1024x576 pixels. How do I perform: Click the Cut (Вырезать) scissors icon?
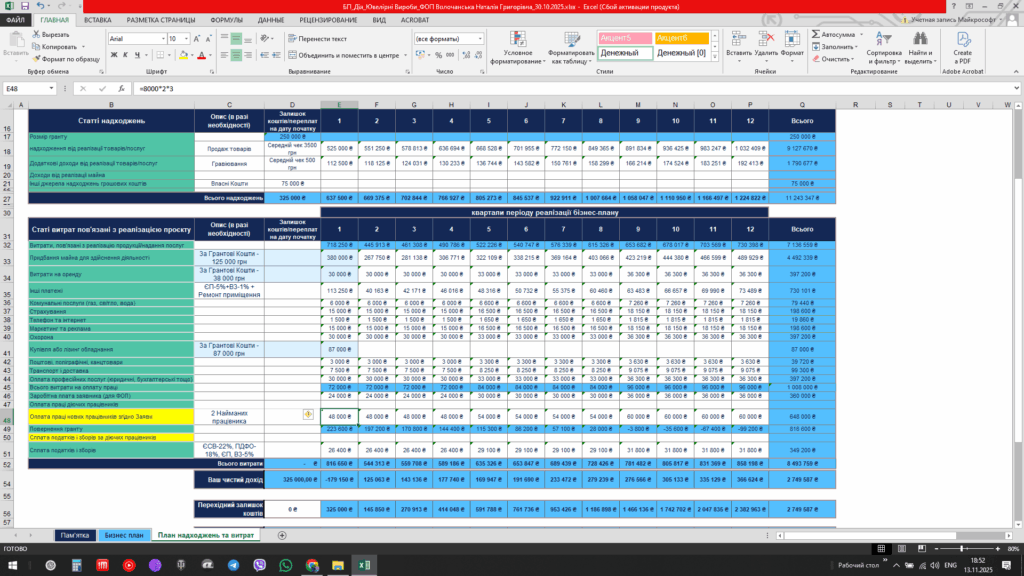(36, 34)
